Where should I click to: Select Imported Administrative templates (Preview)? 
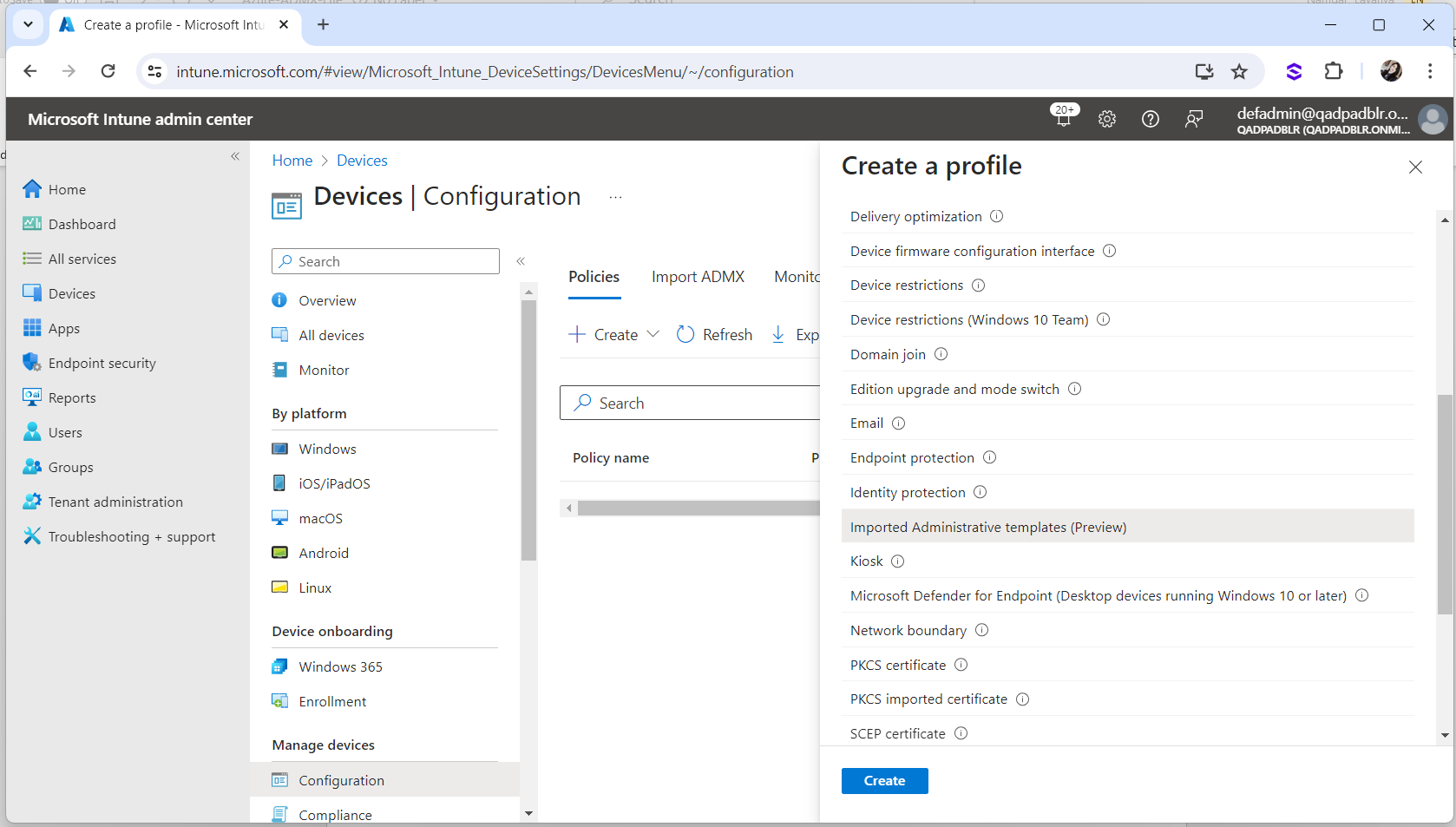pos(1127,527)
